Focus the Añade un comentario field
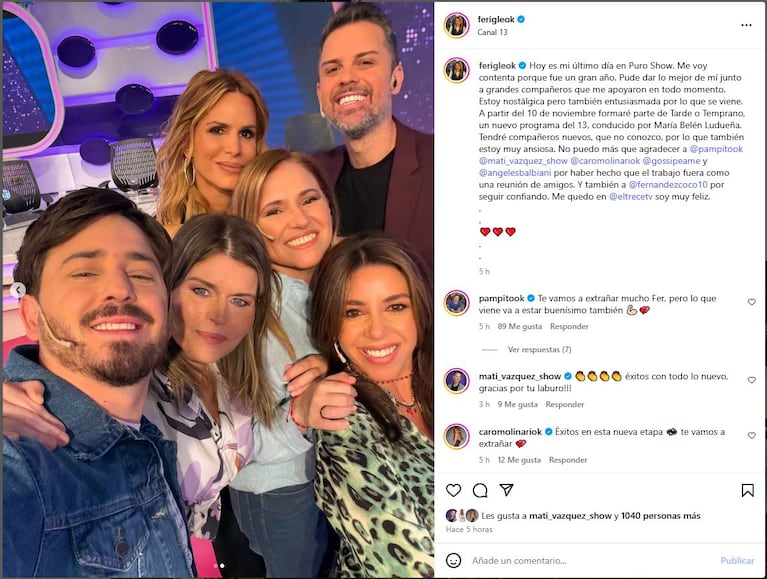Screen dimensions: 767x579 click(592, 560)
